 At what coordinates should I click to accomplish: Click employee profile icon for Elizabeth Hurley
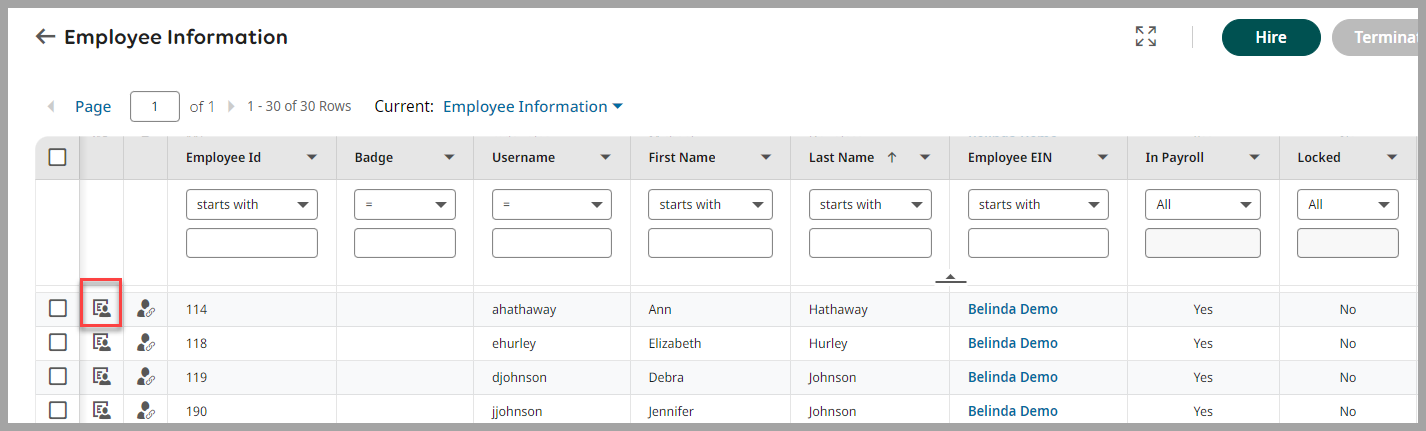tap(101, 343)
